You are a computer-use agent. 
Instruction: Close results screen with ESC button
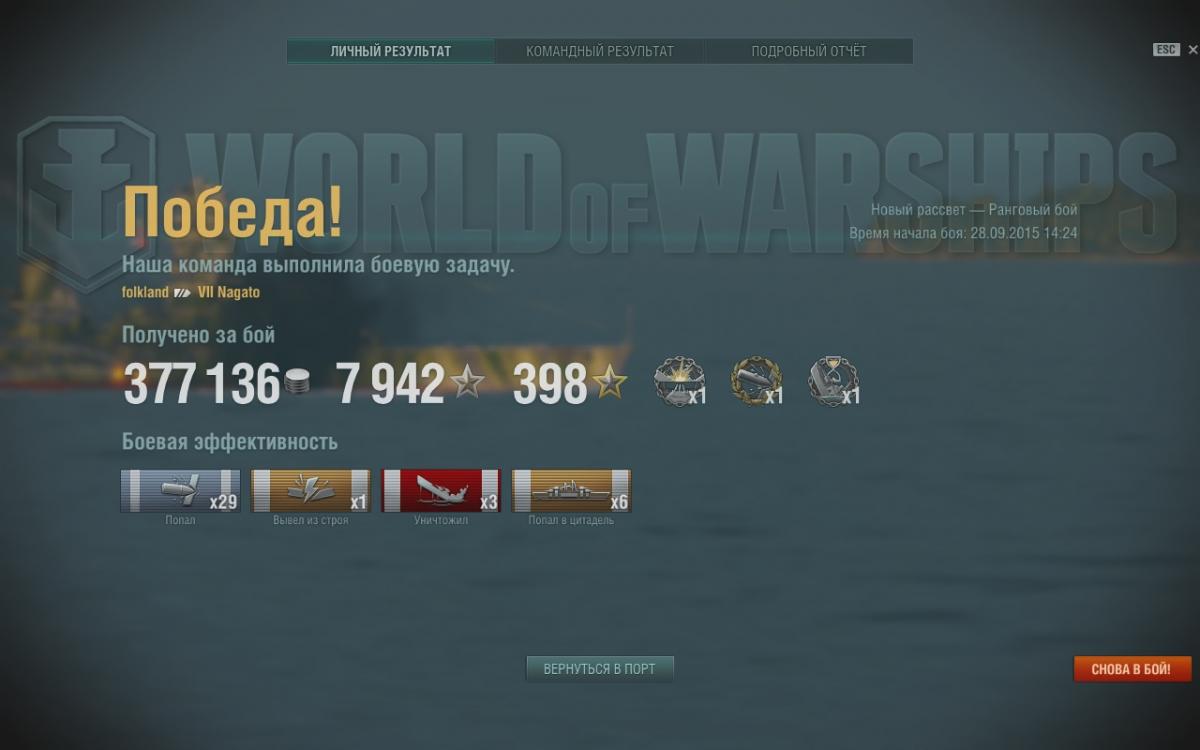pyautogui.click(x=1166, y=50)
